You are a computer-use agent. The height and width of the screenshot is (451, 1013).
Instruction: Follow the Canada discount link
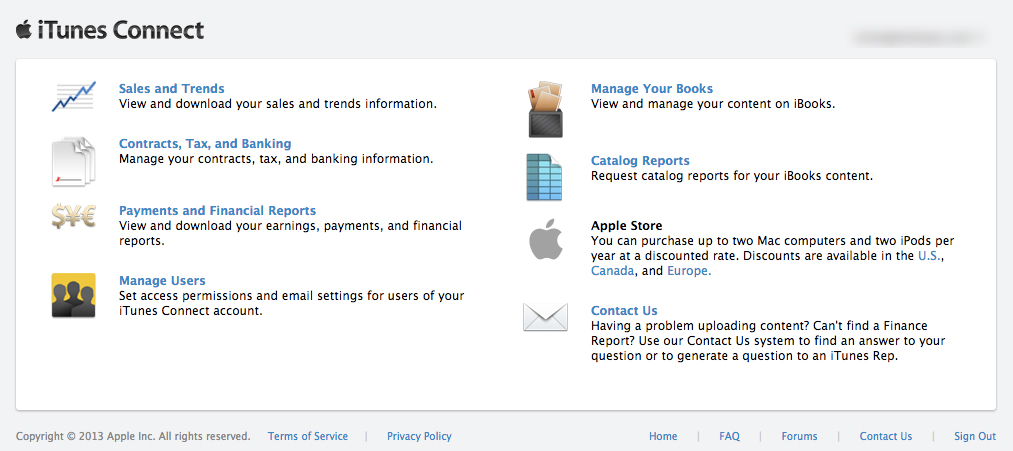click(x=612, y=271)
